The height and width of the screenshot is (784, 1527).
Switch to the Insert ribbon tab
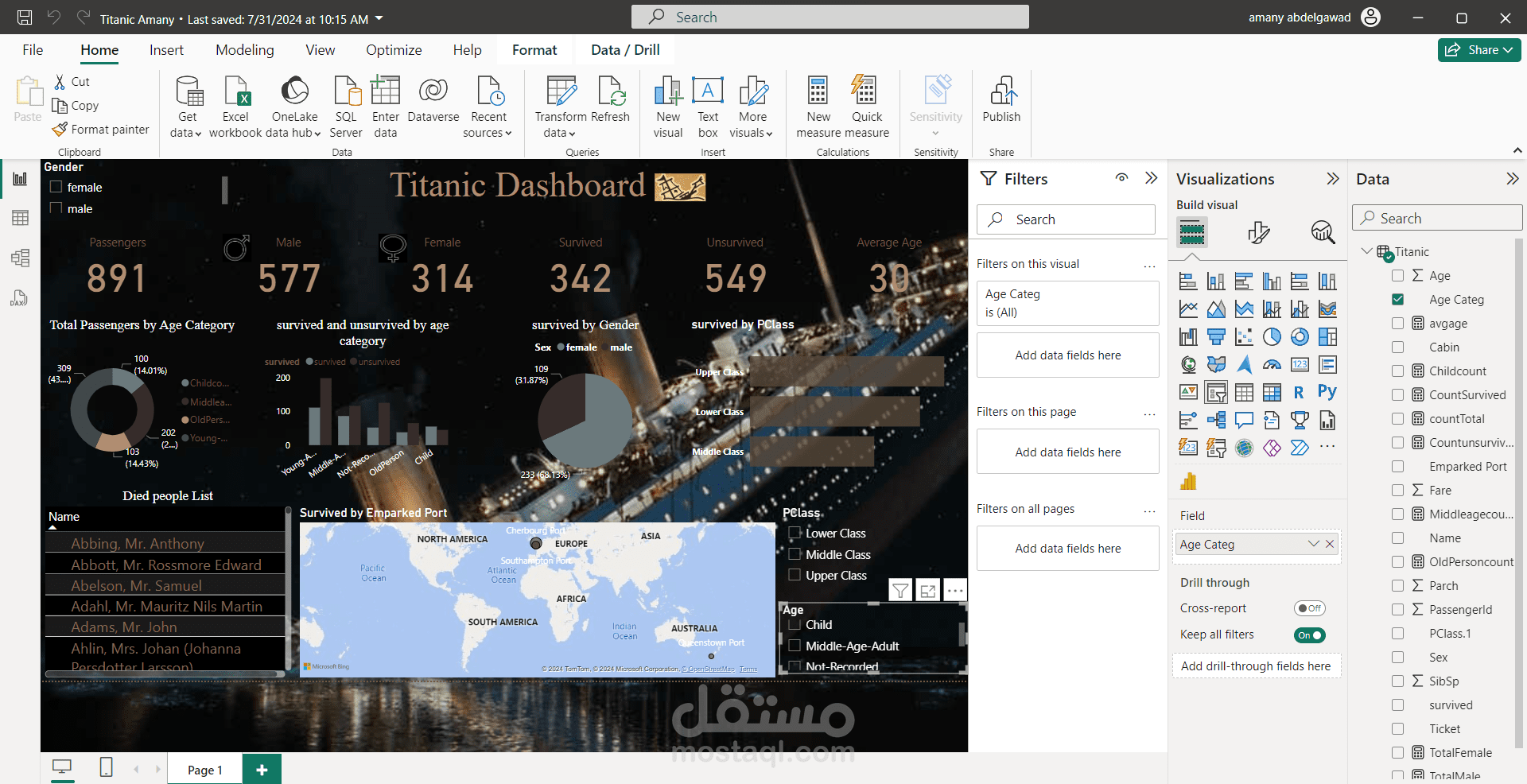pyautogui.click(x=166, y=50)
